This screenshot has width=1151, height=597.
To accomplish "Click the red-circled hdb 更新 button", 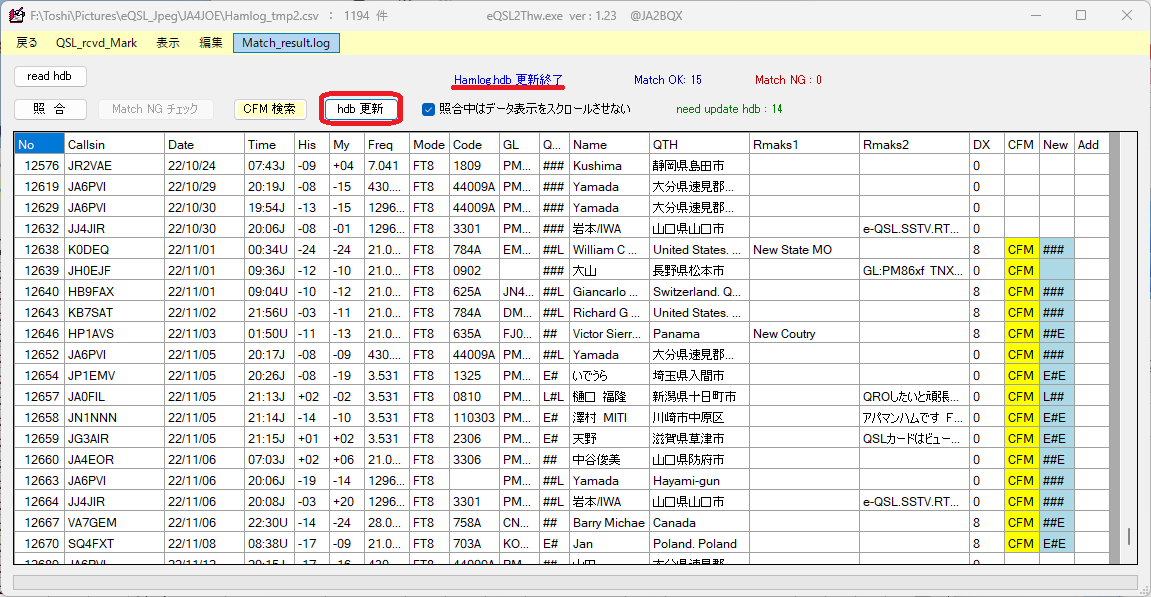I will tap(360, 109).
